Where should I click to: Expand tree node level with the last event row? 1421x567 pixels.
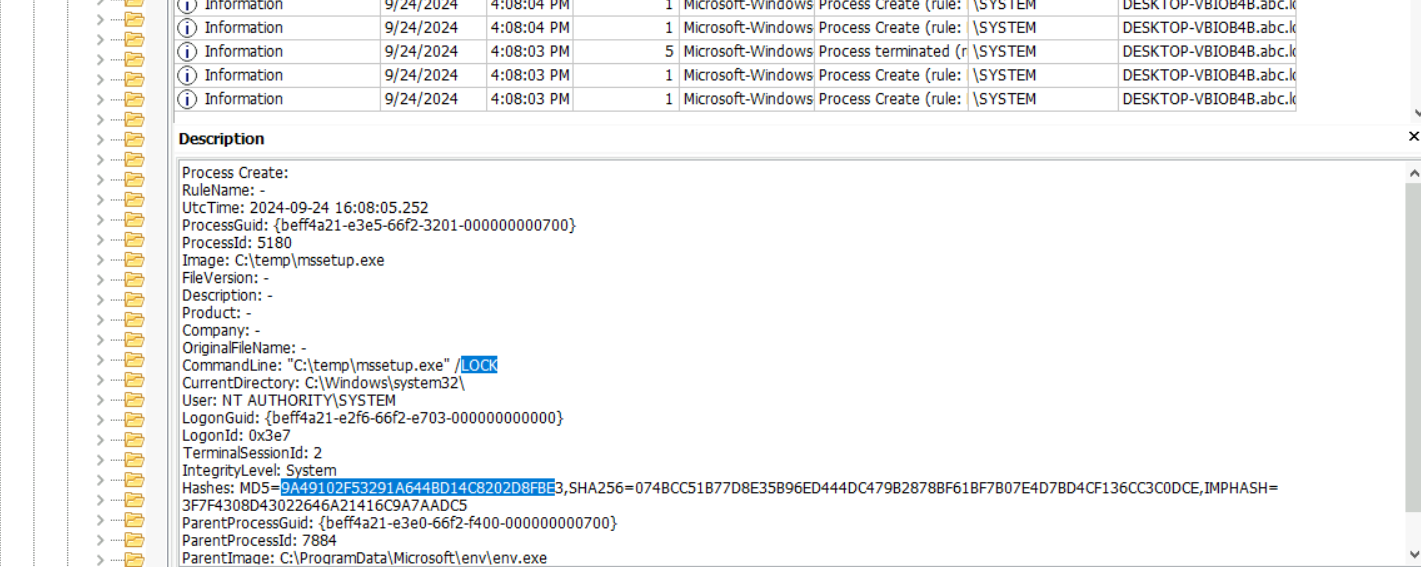click(100, 99)
